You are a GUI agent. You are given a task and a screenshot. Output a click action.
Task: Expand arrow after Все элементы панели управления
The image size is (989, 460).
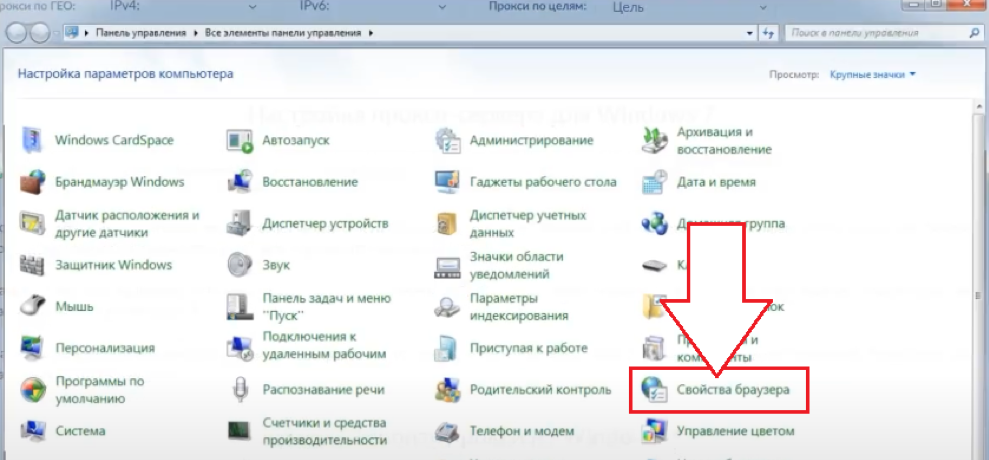coord(371,33)
